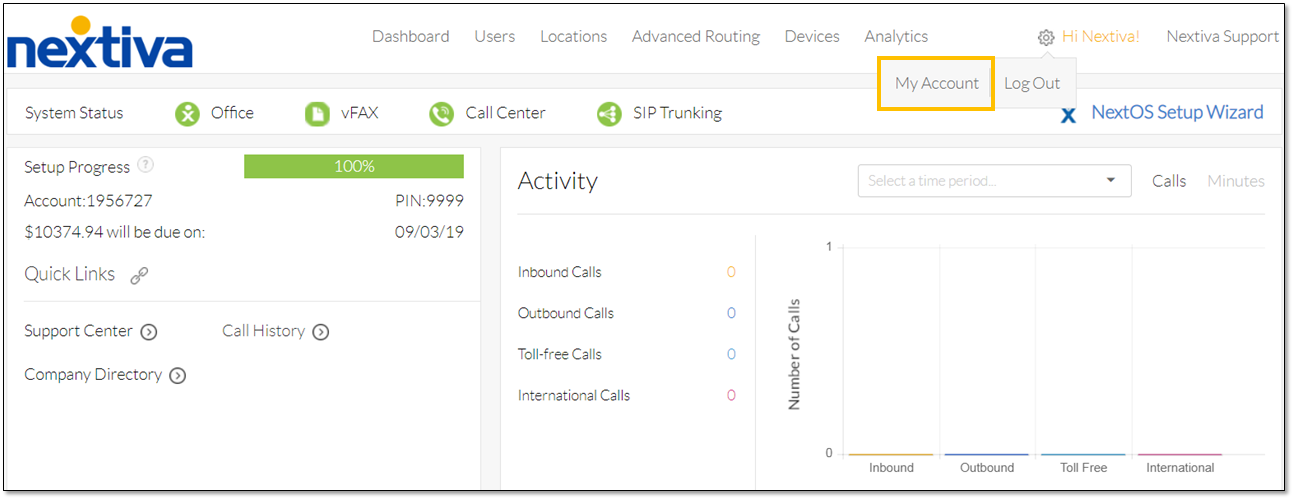Viewport: 1294px width, 500px height.
Task: Open the Select a time period dropdown
Action: pyautogui.click(x=994, y=181)
